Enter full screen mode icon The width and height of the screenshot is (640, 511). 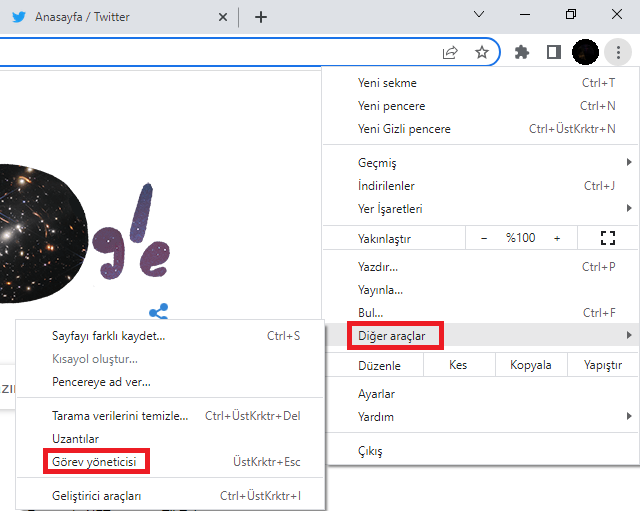point(608,238)
